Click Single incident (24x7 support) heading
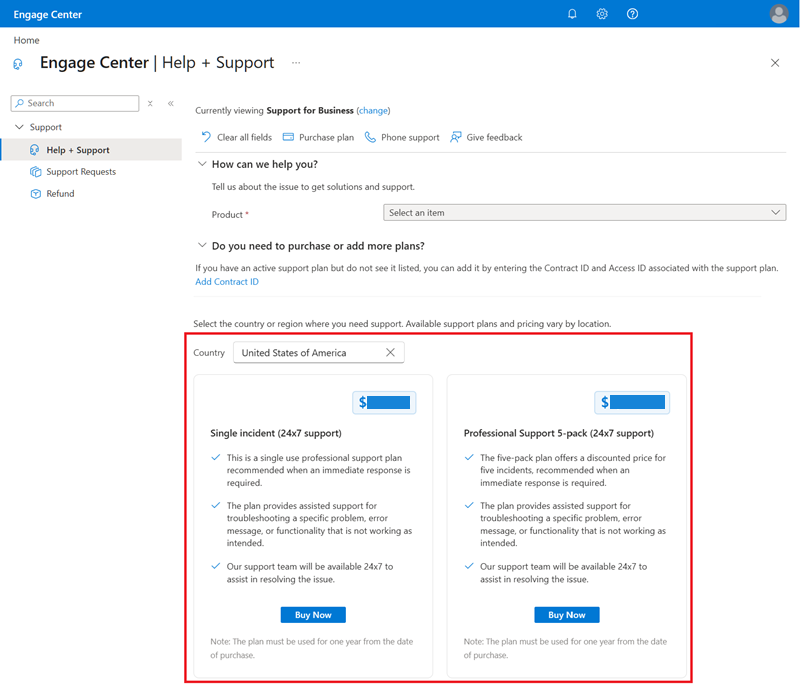The width and height of the screenshot is (800, 687). point(276,433)
